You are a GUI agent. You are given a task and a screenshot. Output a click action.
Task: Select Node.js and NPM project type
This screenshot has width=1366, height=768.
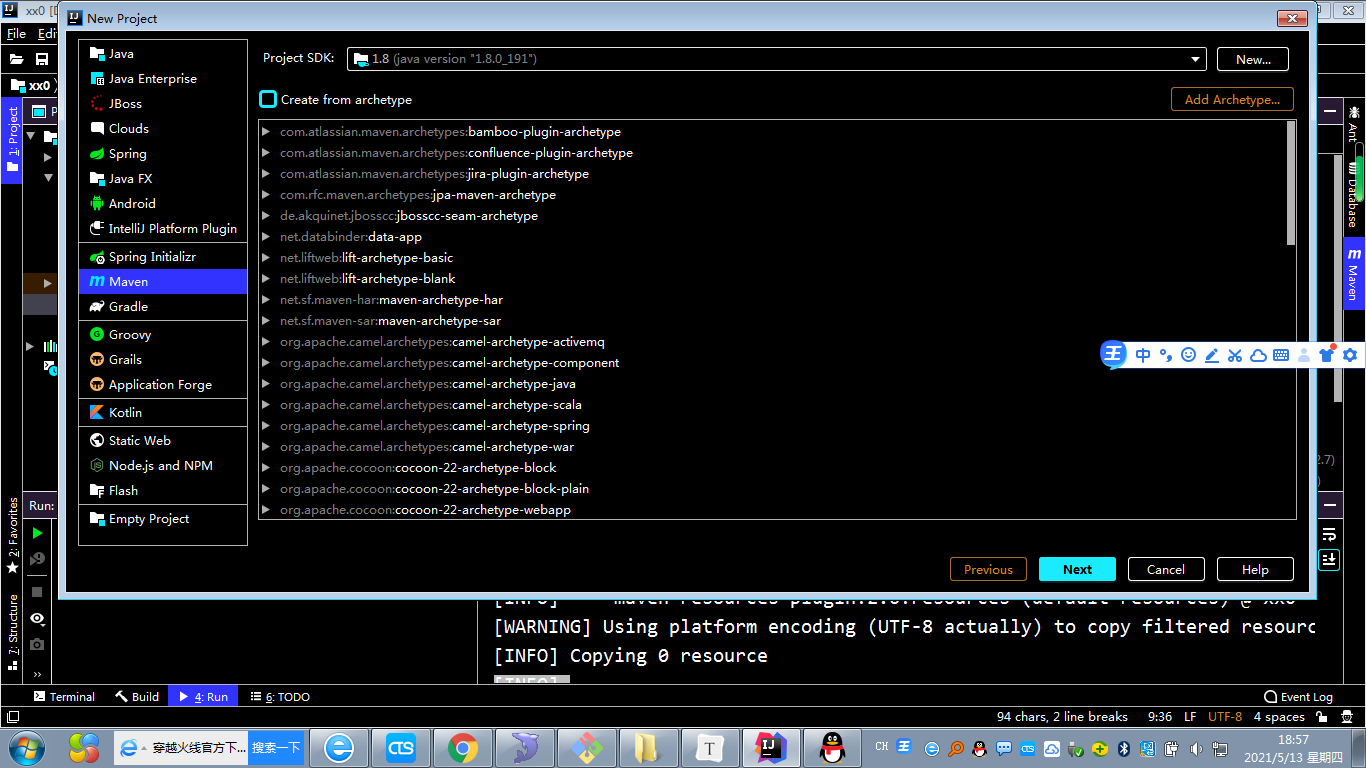coord(162,466)
